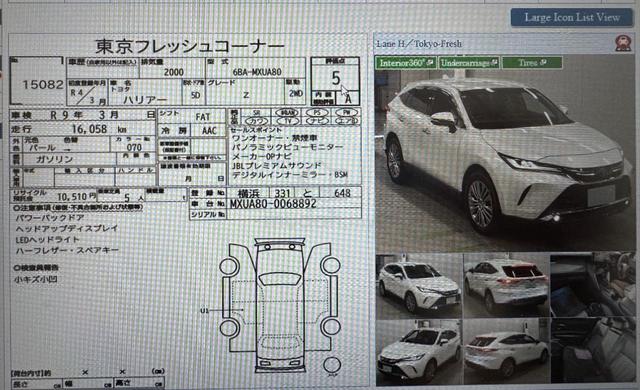Click the inspector report '小キズ小凹'
640x390 pixels.
coord(36,279)
